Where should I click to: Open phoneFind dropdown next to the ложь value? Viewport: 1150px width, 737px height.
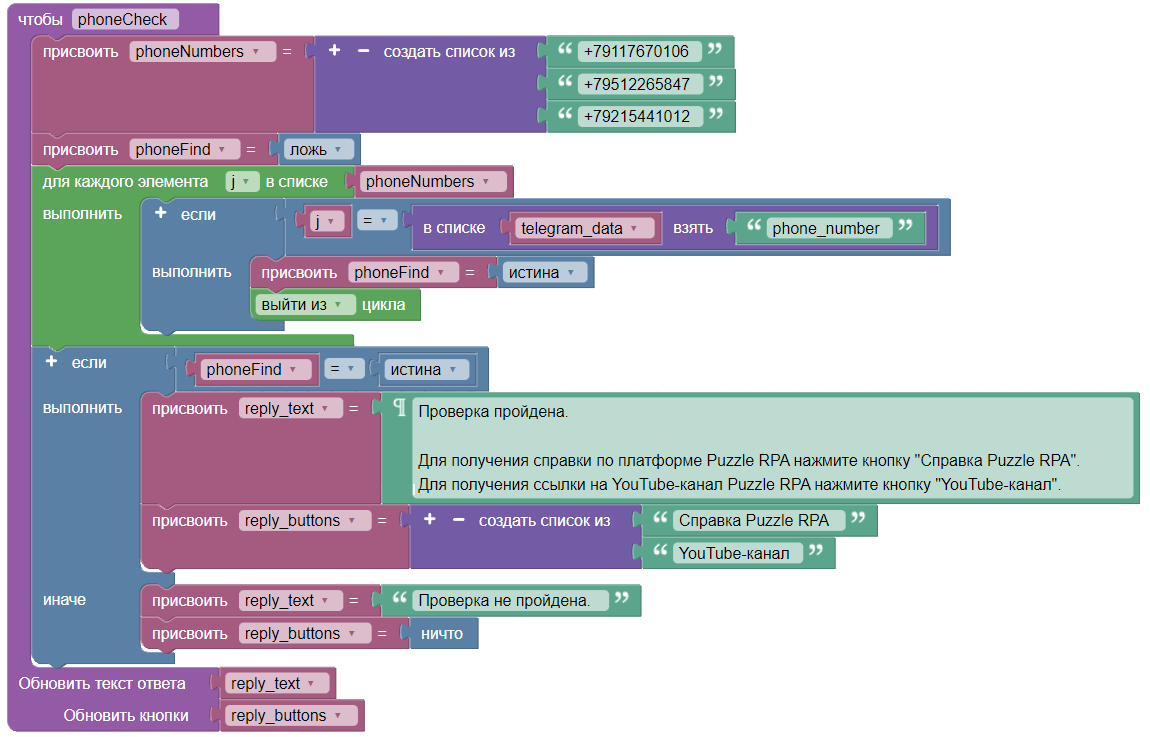point(184,150)
